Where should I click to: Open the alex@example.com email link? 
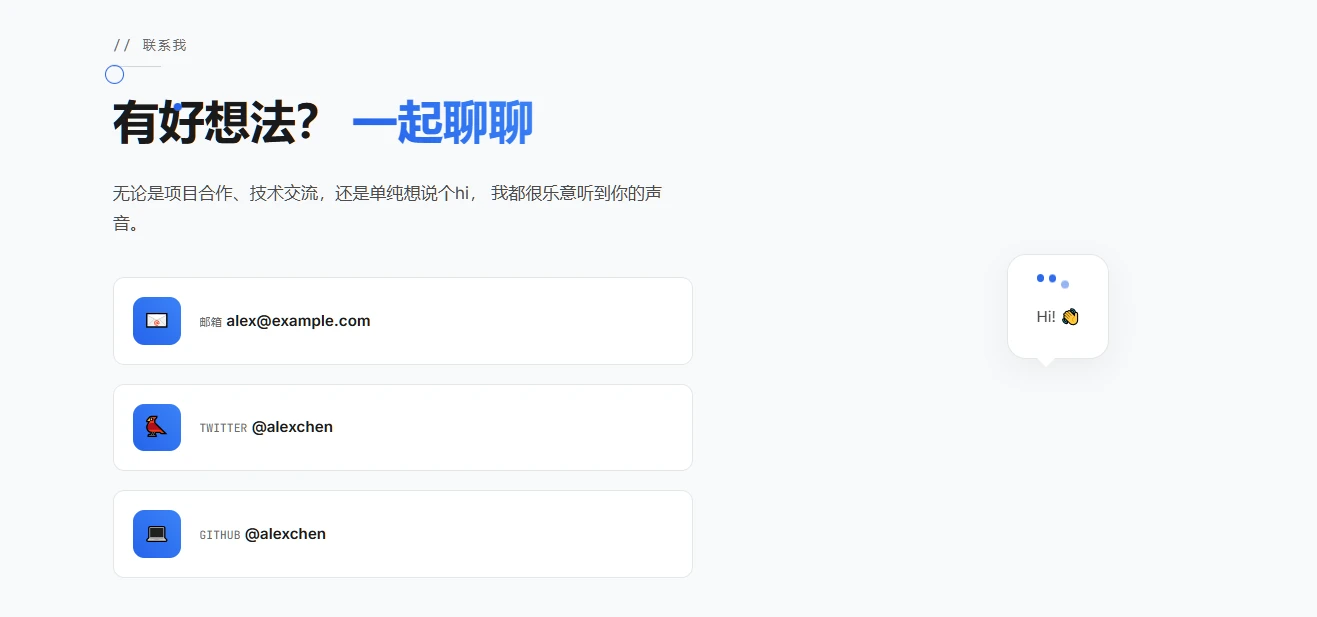coord(298,321)
